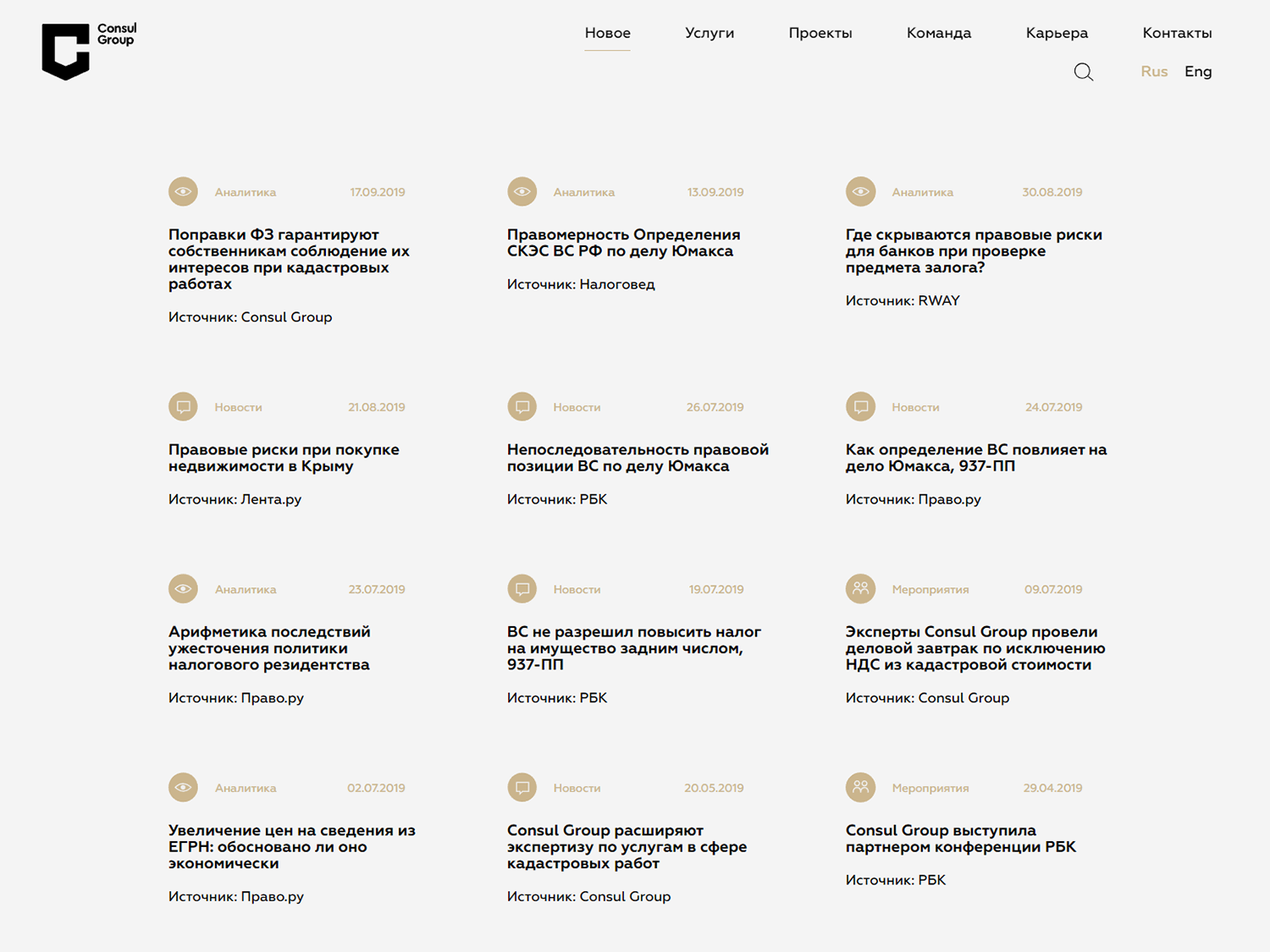Click eye icon beside 17.09.2019 Аналитика article
Viewport: 1270px width, 952px height.
[183, 192]
